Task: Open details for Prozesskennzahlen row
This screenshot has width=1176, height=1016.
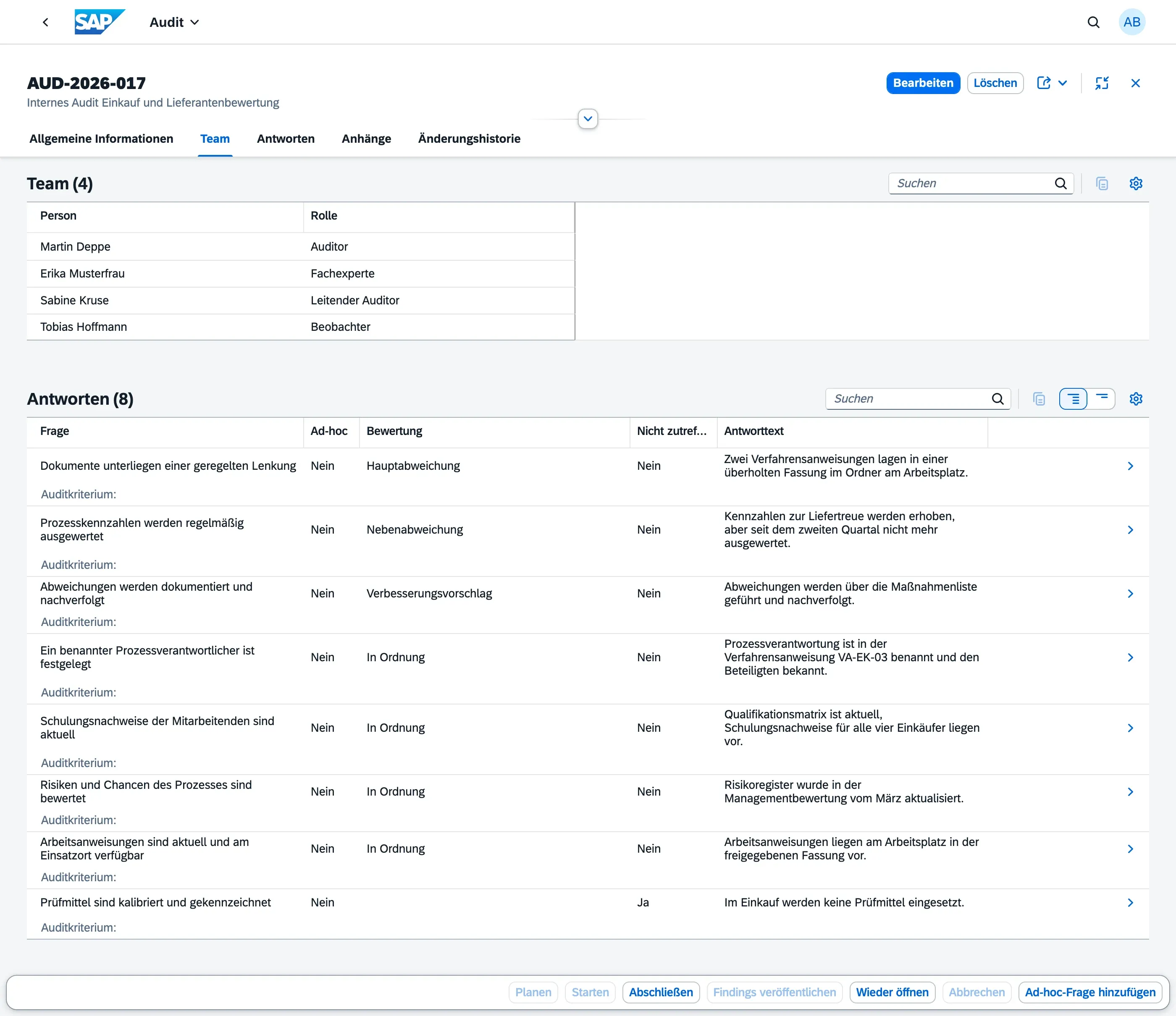Action: coord(1130,529)
